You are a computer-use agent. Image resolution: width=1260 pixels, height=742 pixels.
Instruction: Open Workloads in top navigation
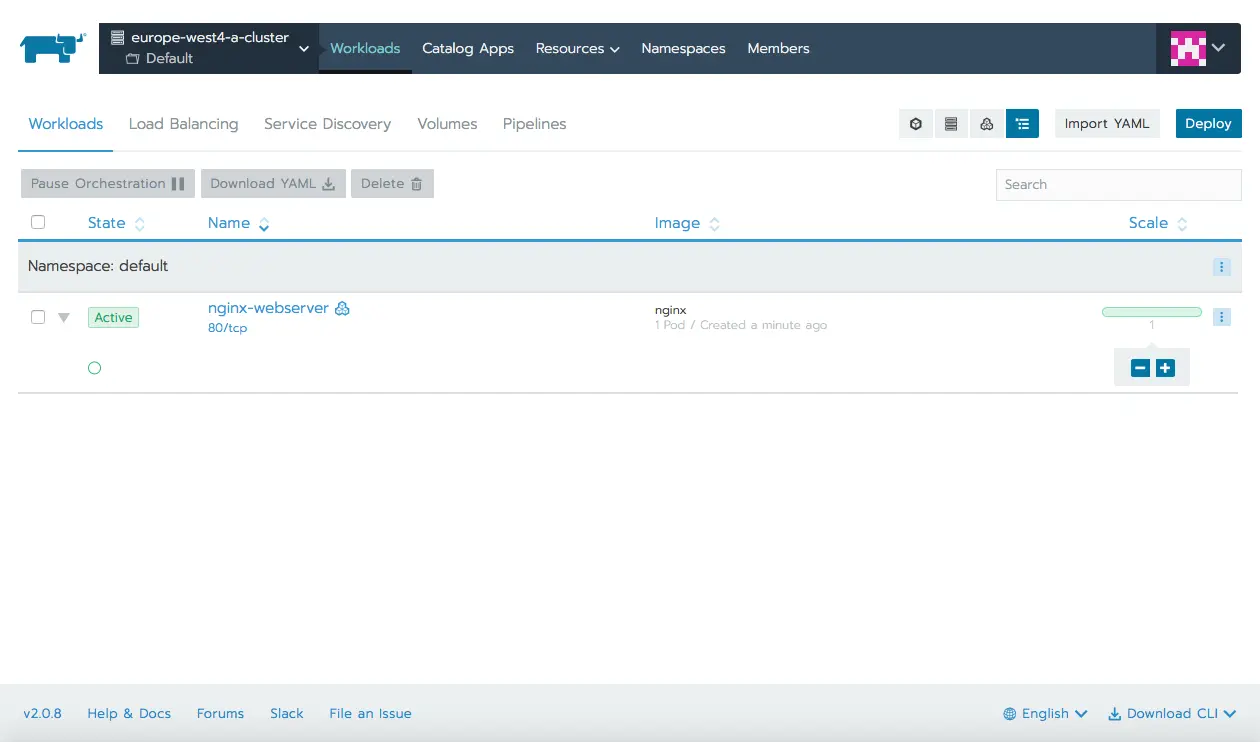[365, 48]
